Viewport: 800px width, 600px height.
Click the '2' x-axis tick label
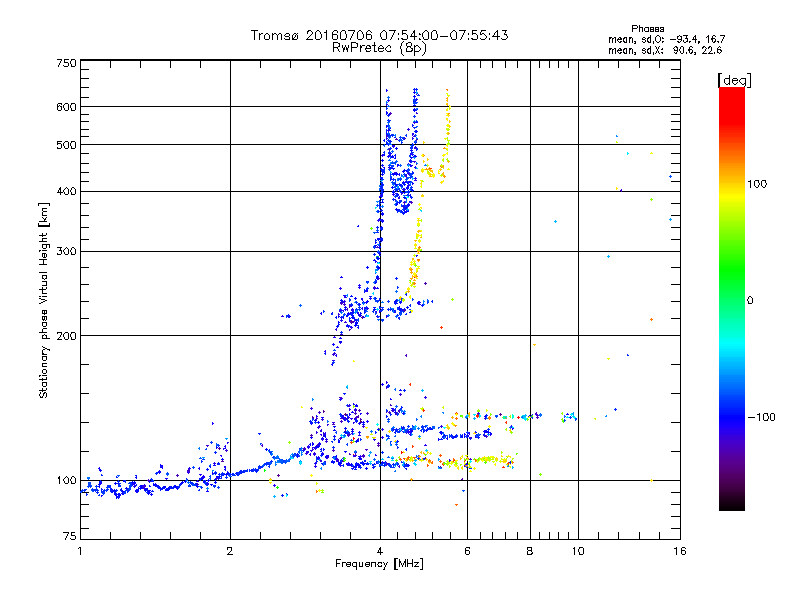(230, 551)
